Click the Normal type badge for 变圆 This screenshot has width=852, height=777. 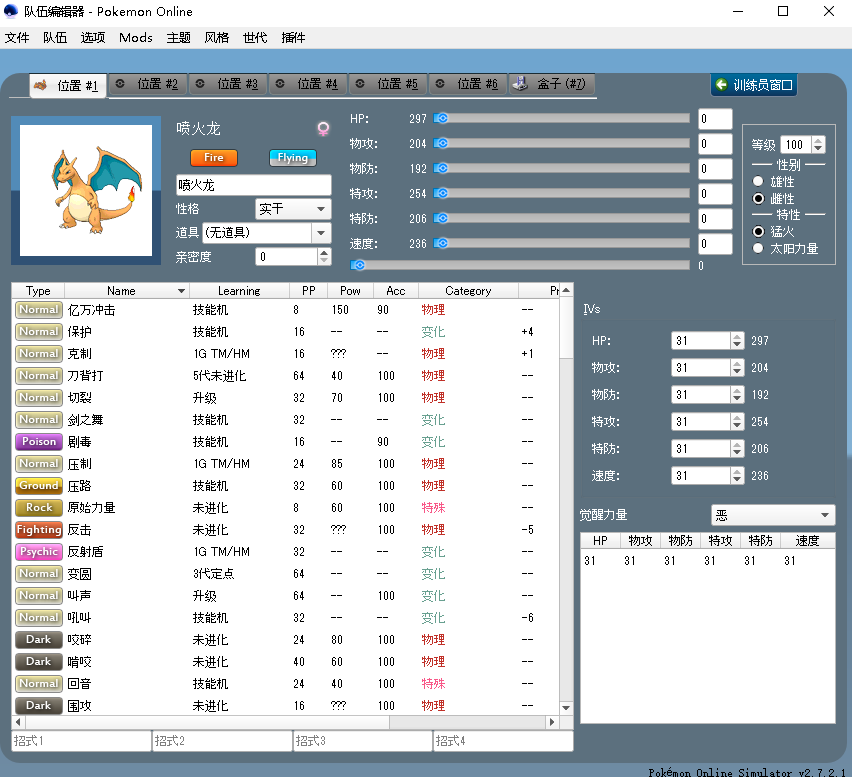(39, 573)
